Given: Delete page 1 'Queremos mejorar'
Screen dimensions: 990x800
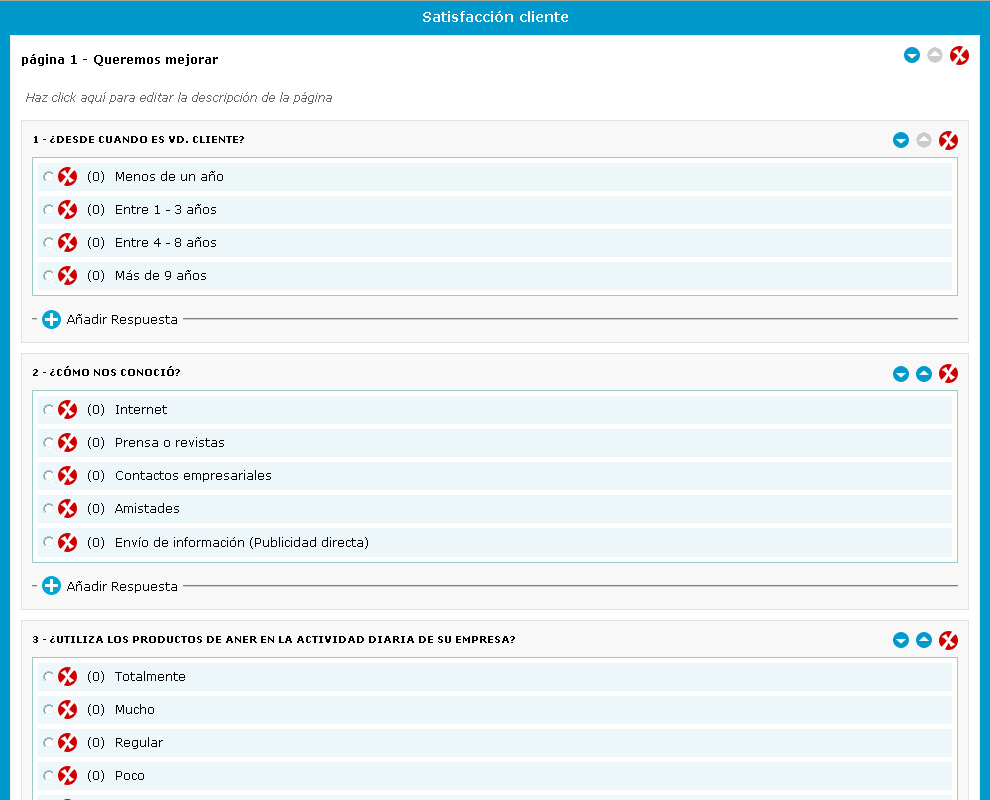Looking at the screenshot, I should pos(959,56).
